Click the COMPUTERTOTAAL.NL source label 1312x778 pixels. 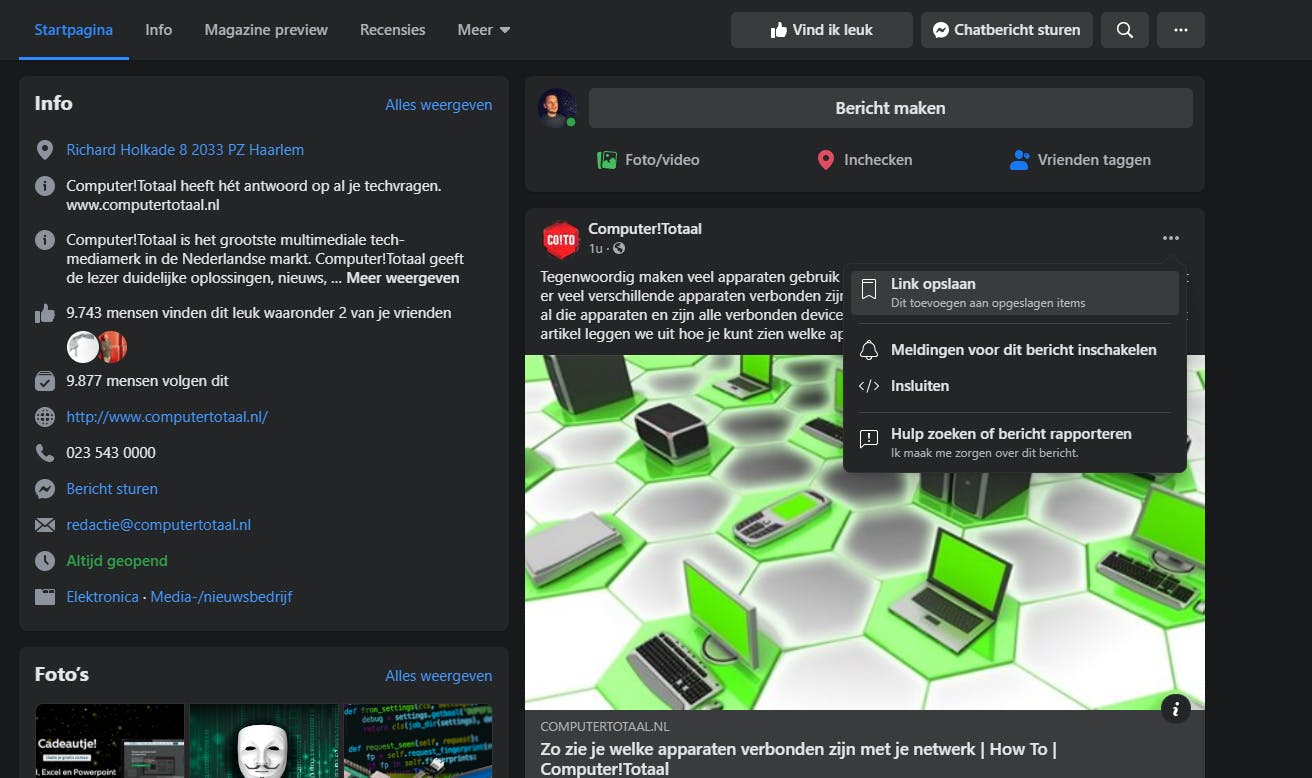[x=605, y=727]
